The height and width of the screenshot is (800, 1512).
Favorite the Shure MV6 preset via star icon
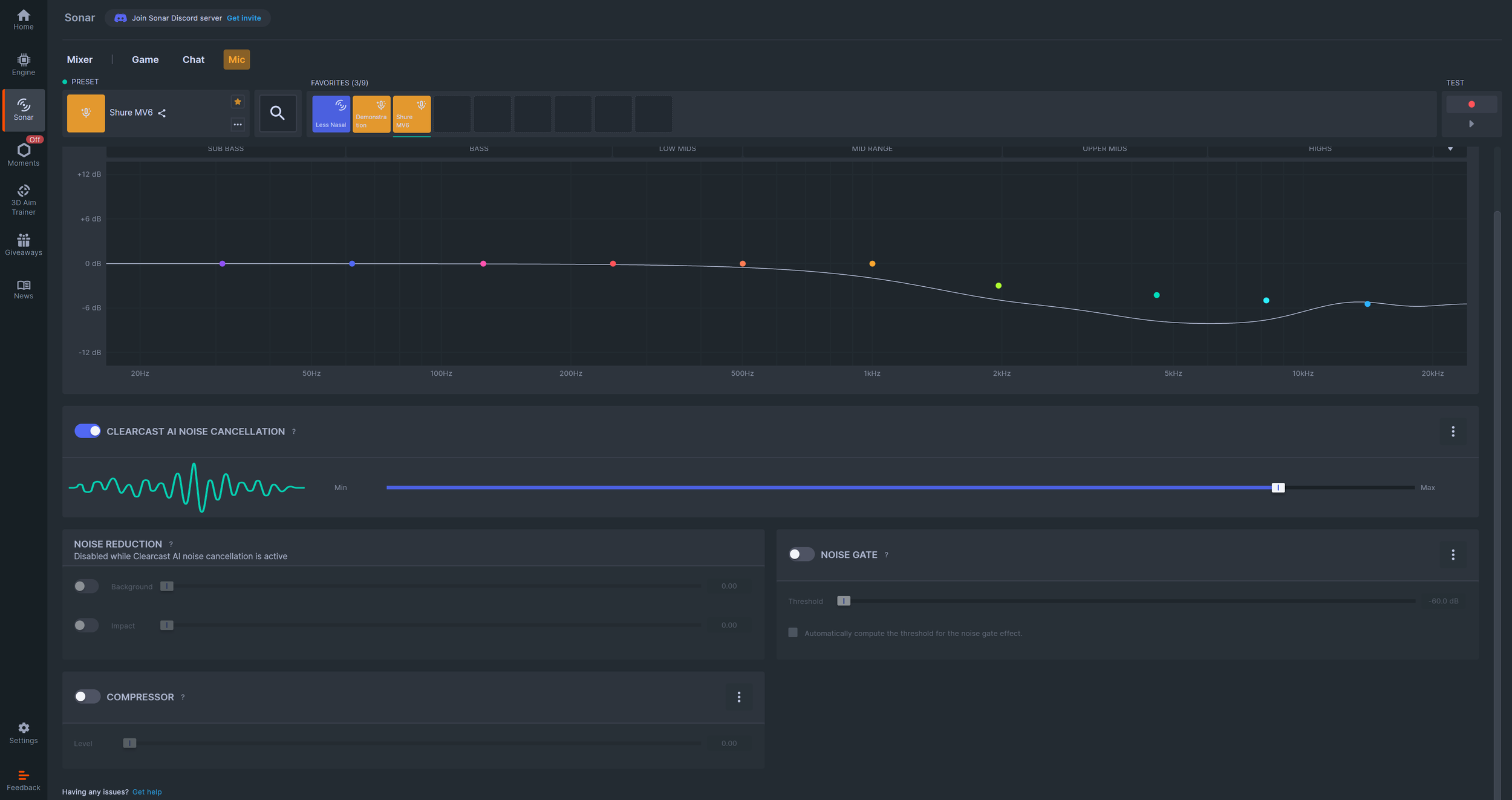238,102
